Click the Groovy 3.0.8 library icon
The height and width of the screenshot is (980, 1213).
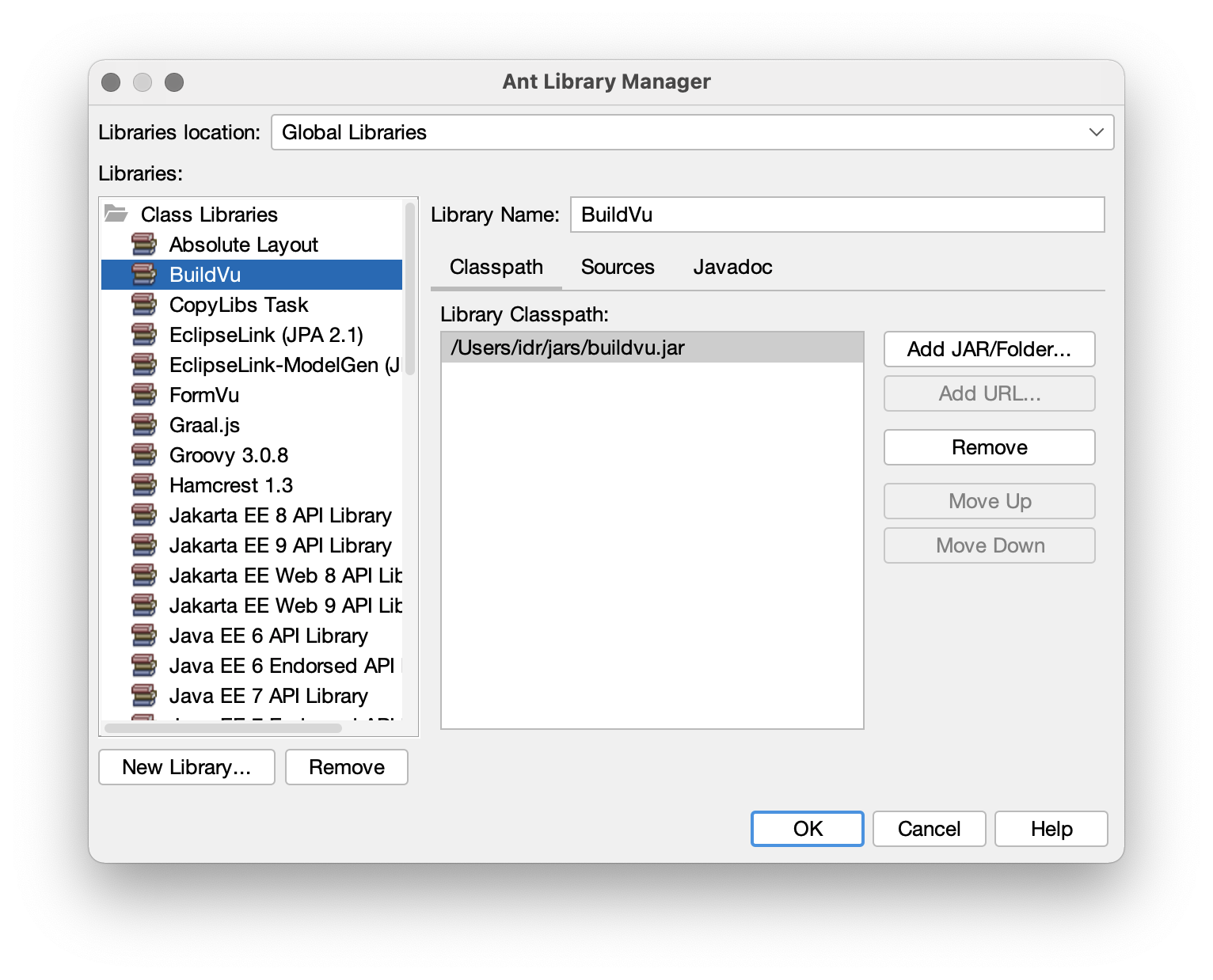[146, 454]
